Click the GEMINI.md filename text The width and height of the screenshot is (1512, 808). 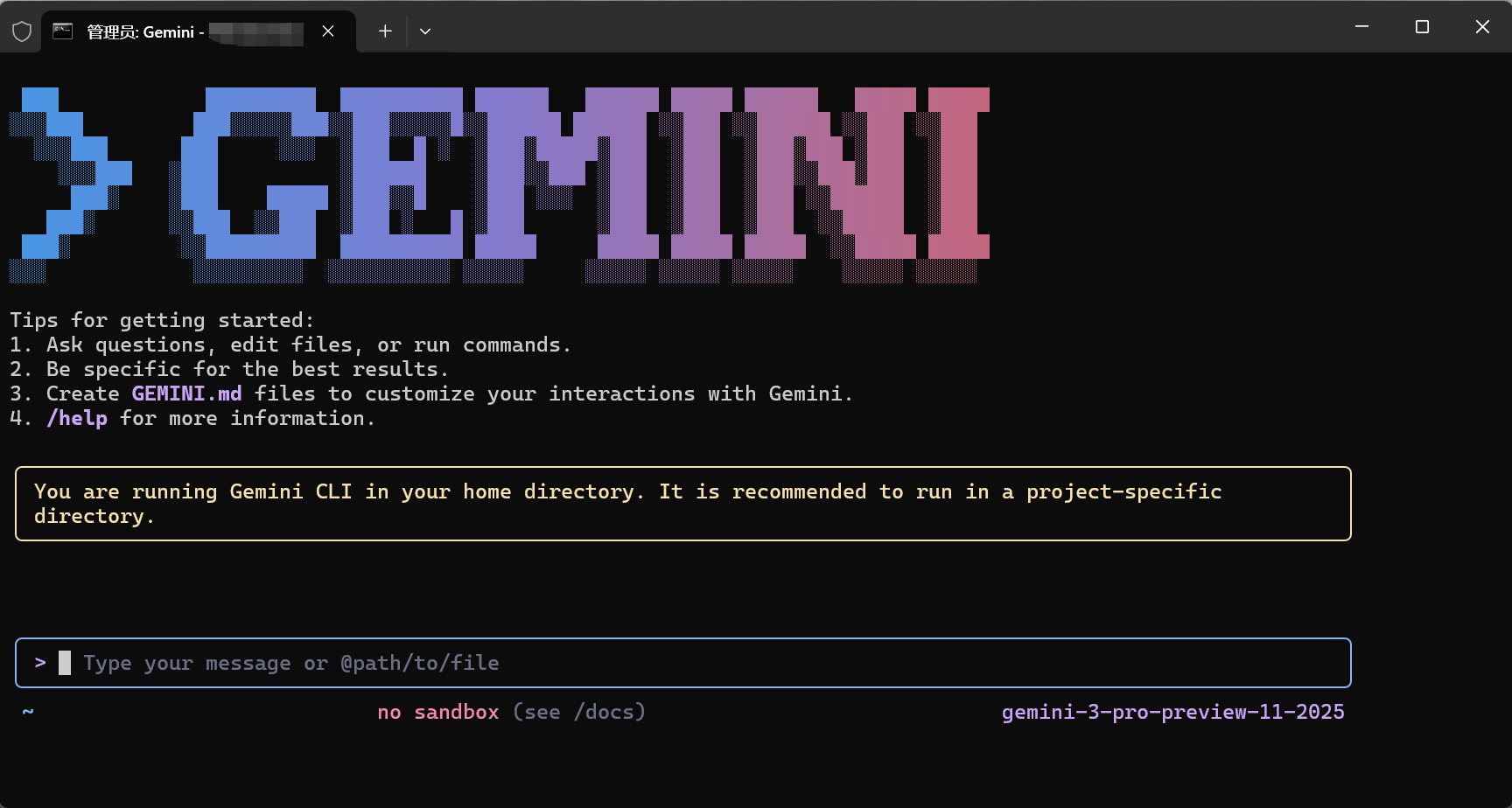[186, 394]
